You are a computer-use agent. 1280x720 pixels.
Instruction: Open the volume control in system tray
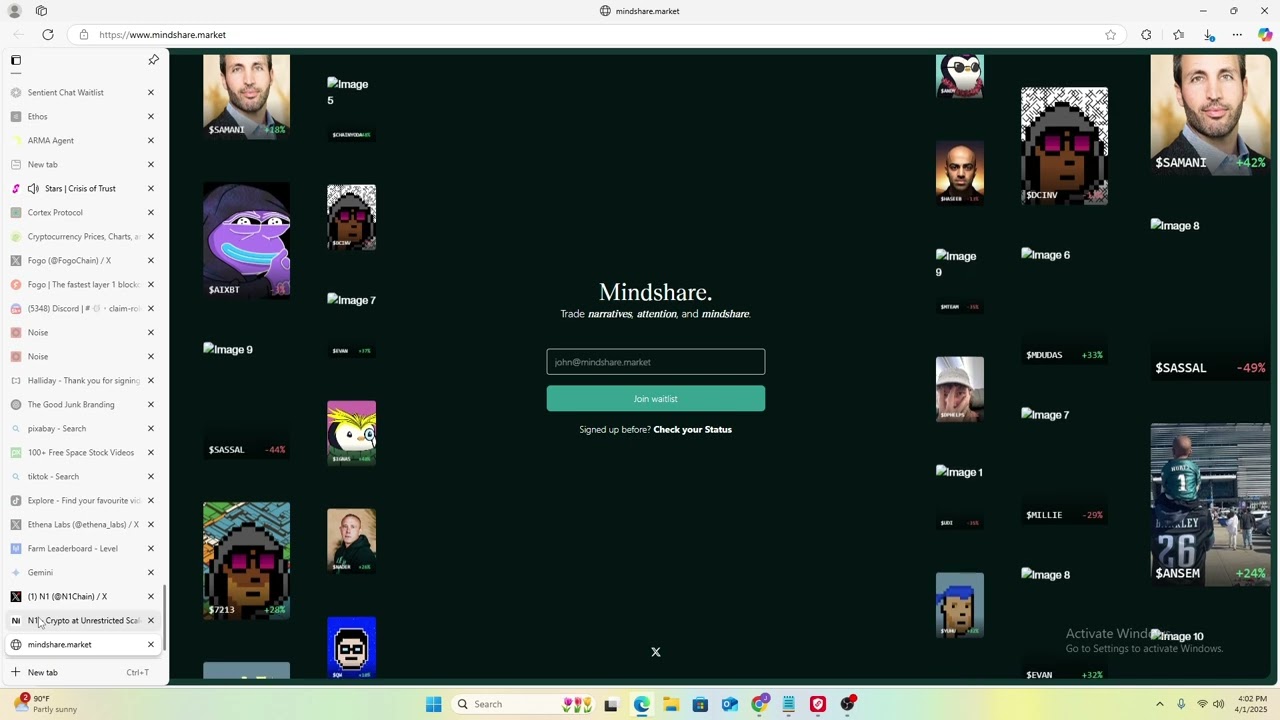point(1218,704)
